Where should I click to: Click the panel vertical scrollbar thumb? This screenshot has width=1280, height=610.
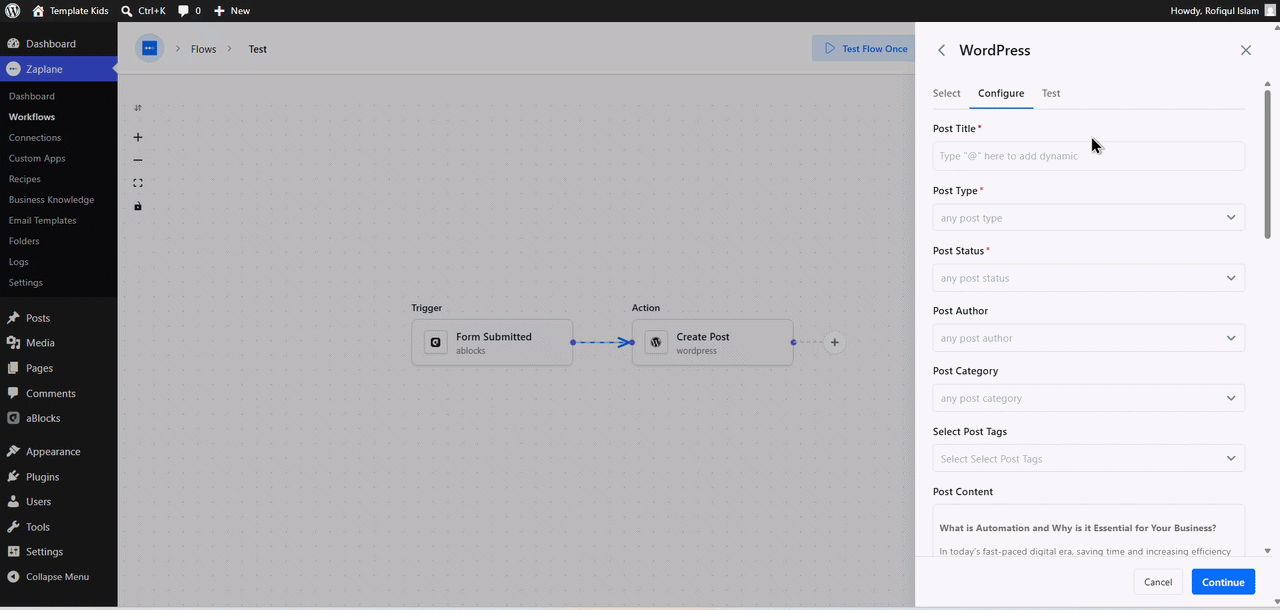pyautogui.click(x=1268, y=164)
